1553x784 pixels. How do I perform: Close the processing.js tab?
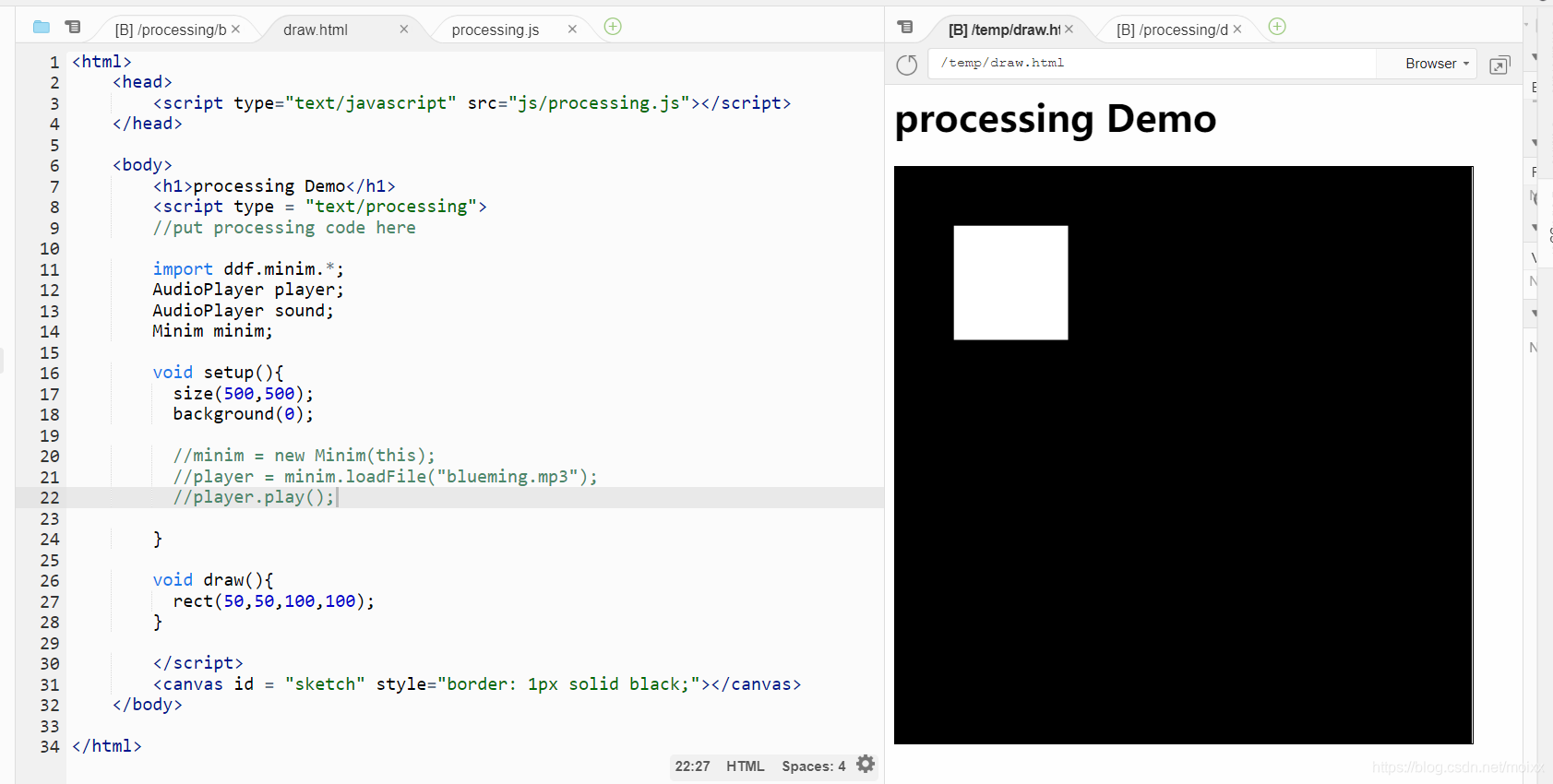point(572,30)
